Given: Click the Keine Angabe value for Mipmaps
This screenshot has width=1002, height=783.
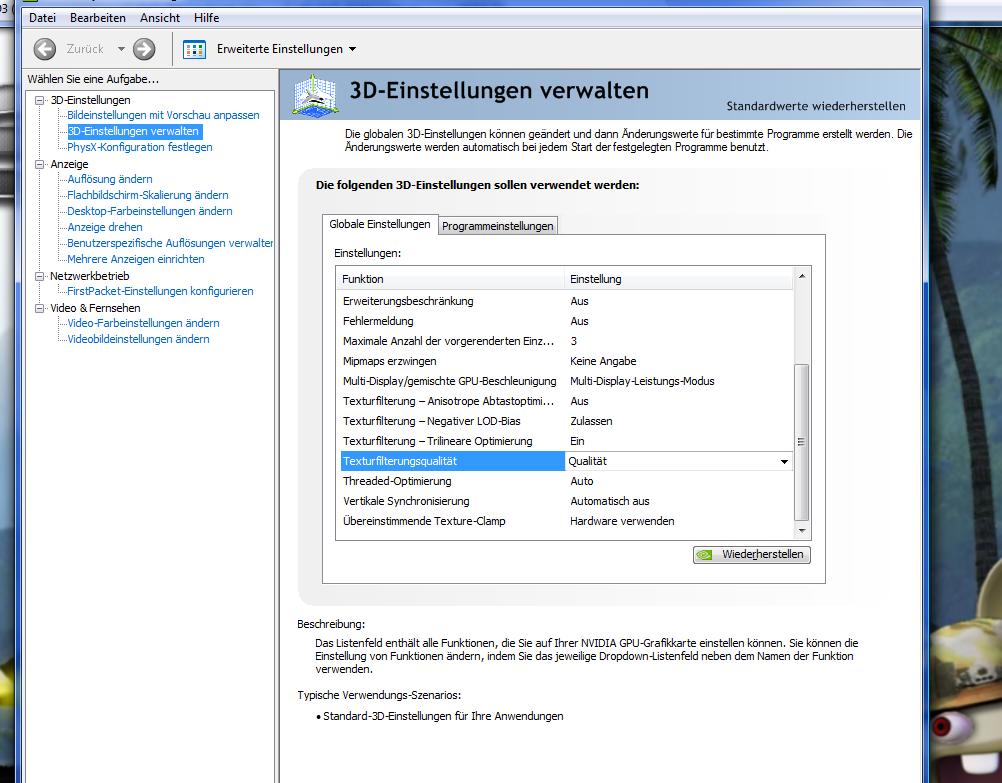Looking at the screenshot, I should coord(603,361).
